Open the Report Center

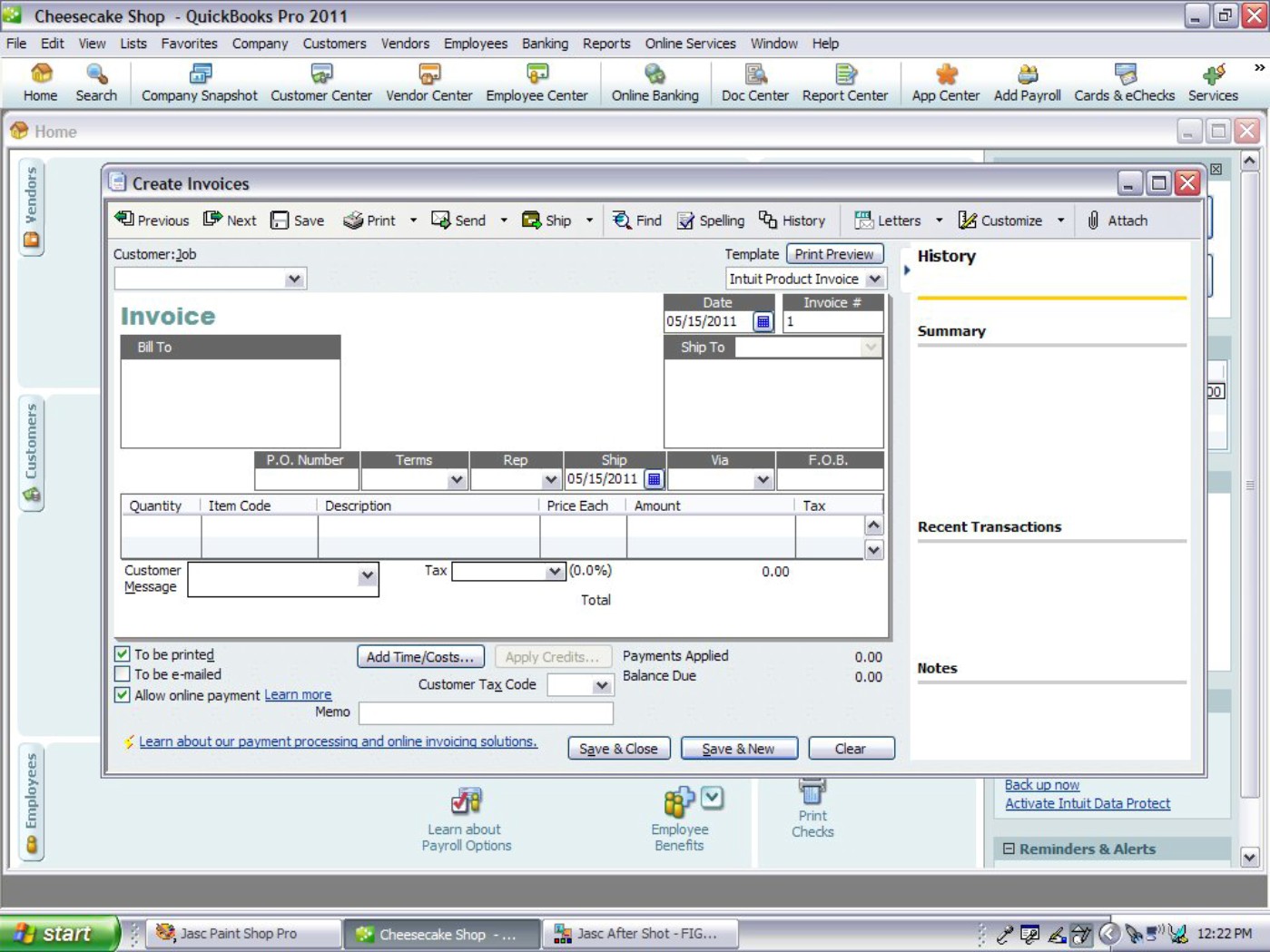[844, 83]
